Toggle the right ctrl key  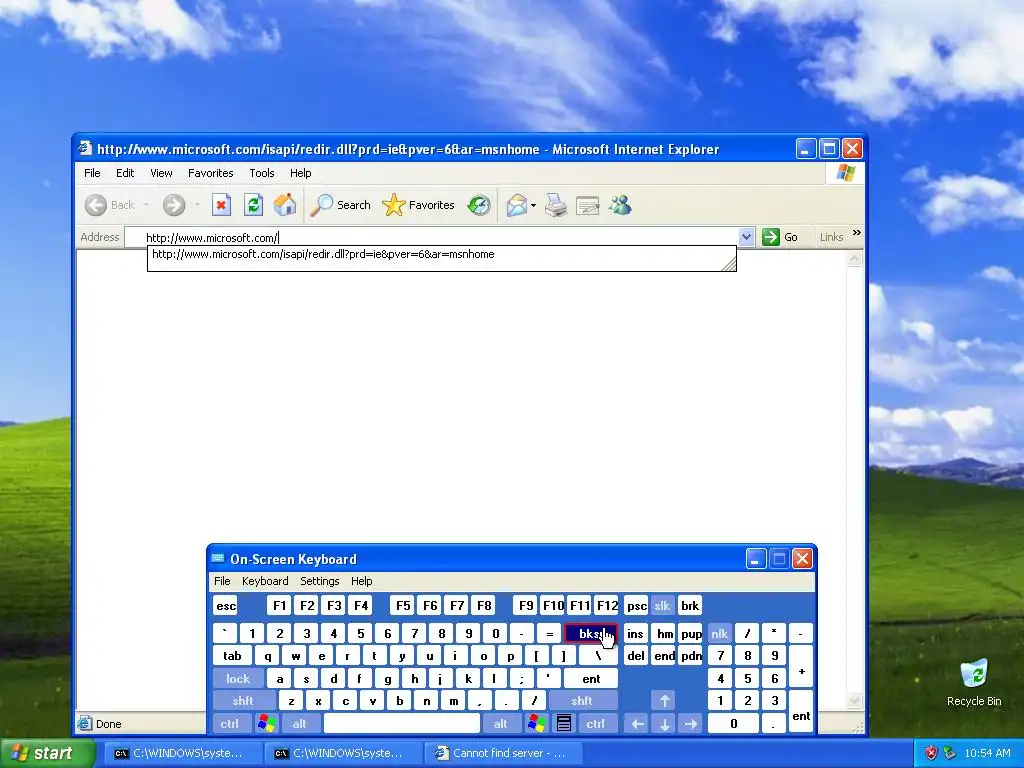pyautogui.click(x=595, y=724)
